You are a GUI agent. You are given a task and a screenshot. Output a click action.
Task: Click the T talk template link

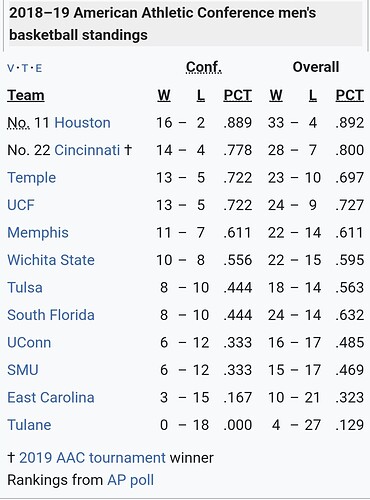[25, 68]
